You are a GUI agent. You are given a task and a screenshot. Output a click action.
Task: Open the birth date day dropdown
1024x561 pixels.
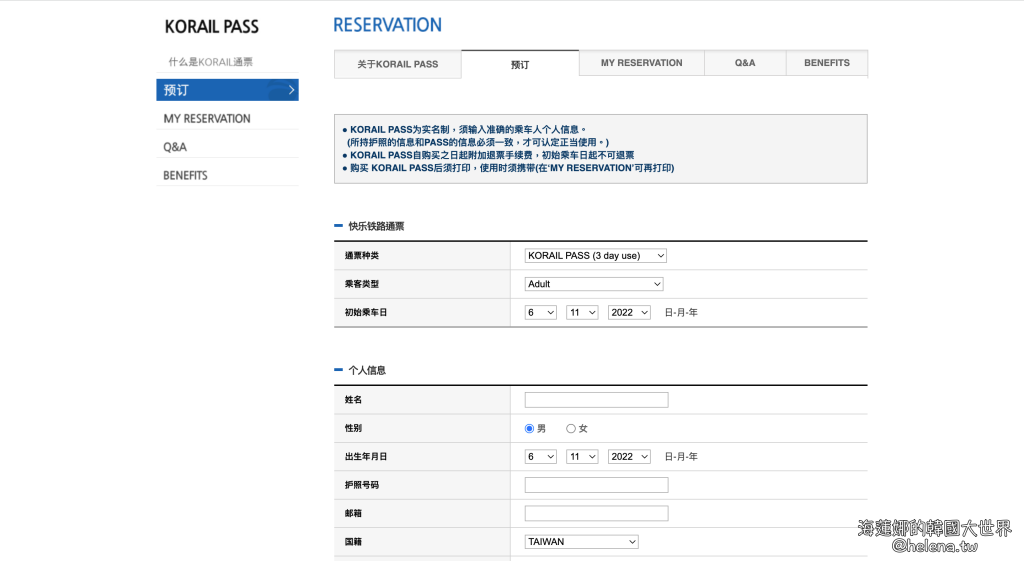(541, 457)
